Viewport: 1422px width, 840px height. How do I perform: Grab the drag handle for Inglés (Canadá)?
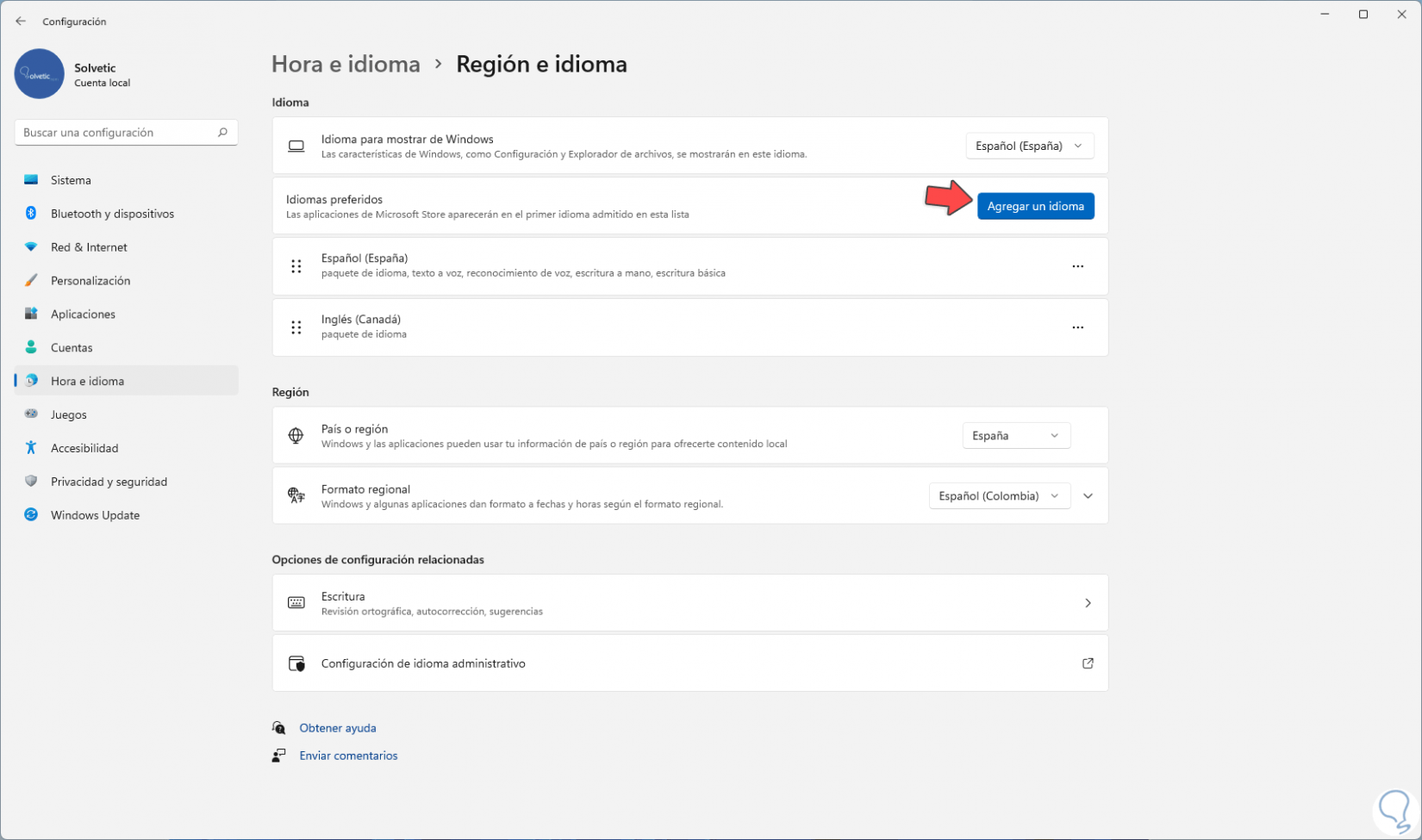click(296, 327)
